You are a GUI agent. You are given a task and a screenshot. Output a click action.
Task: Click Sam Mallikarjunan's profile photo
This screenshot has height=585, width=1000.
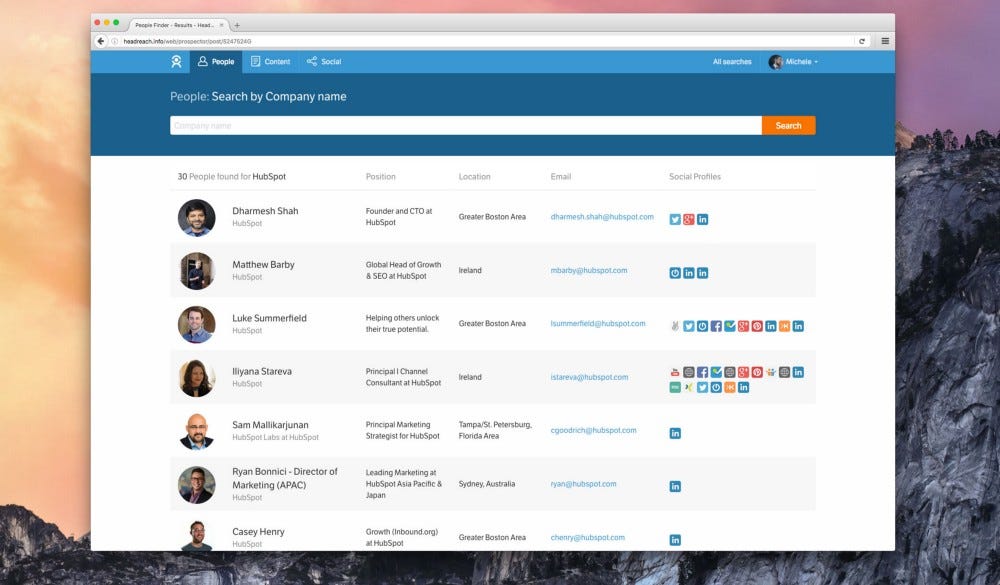pyautogui.click(x=196, y=431)
